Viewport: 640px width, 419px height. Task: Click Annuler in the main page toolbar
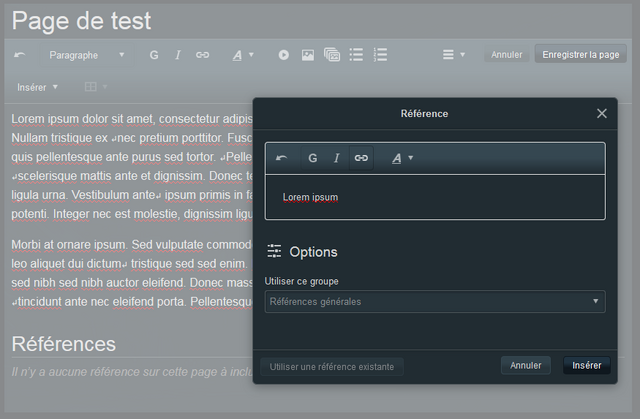click(x=507, y=54)
